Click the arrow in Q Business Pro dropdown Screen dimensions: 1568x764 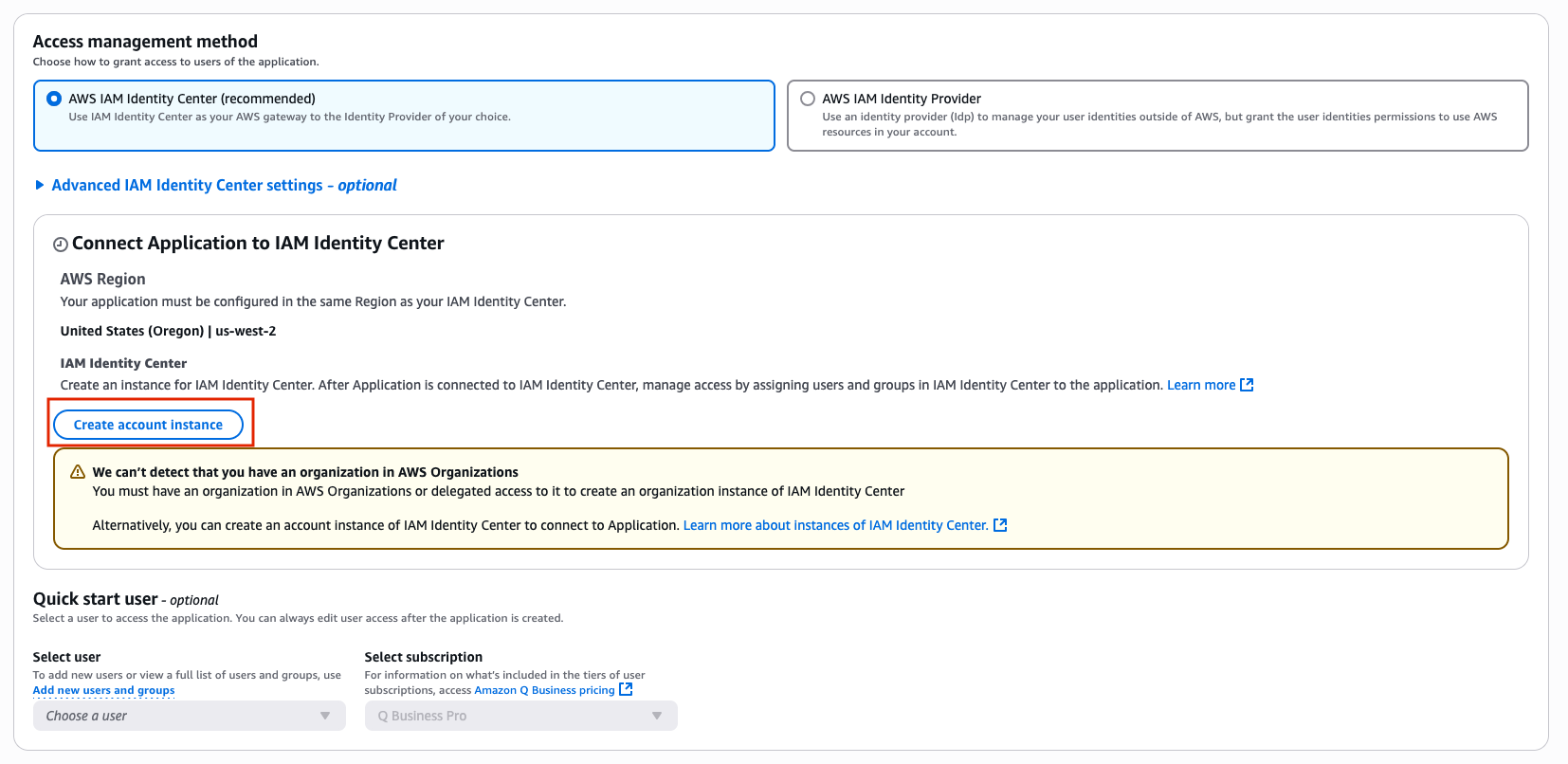tap(657, 716)
